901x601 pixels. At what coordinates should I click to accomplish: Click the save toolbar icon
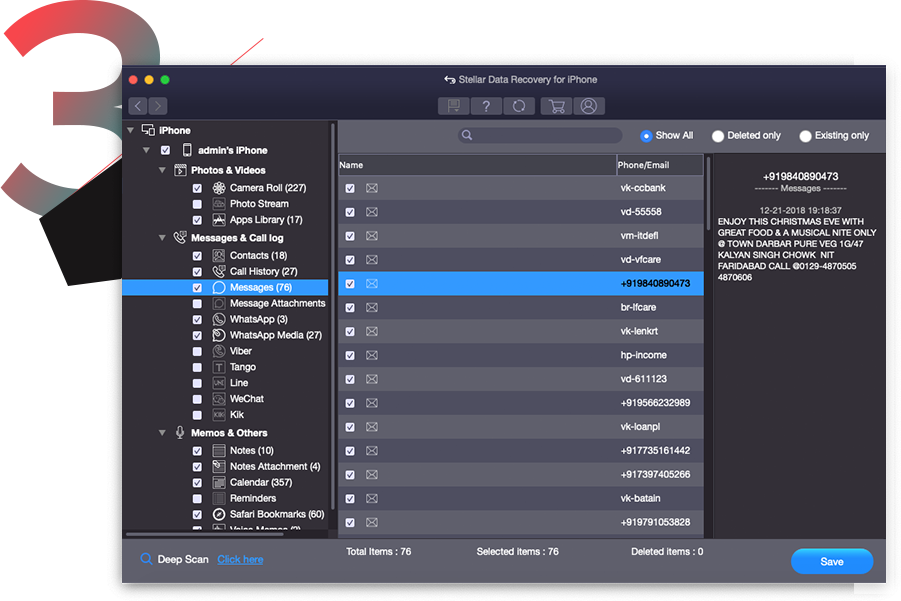454,106
